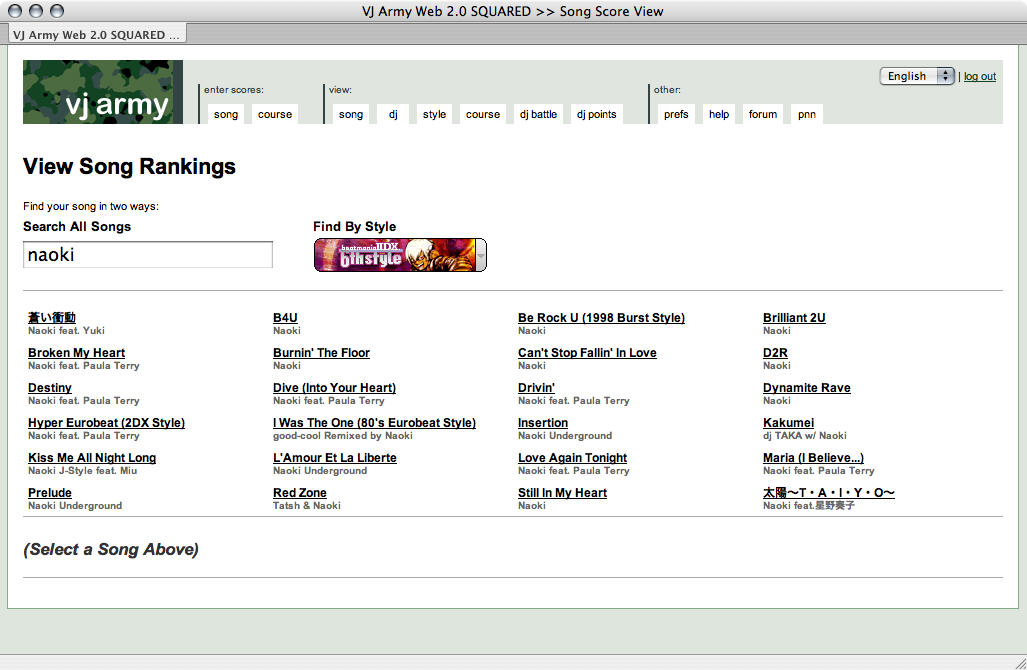This screenshot has width=1027, height=670.
Task: Pick the song Kakumei
Action: [x=788, y=423]
